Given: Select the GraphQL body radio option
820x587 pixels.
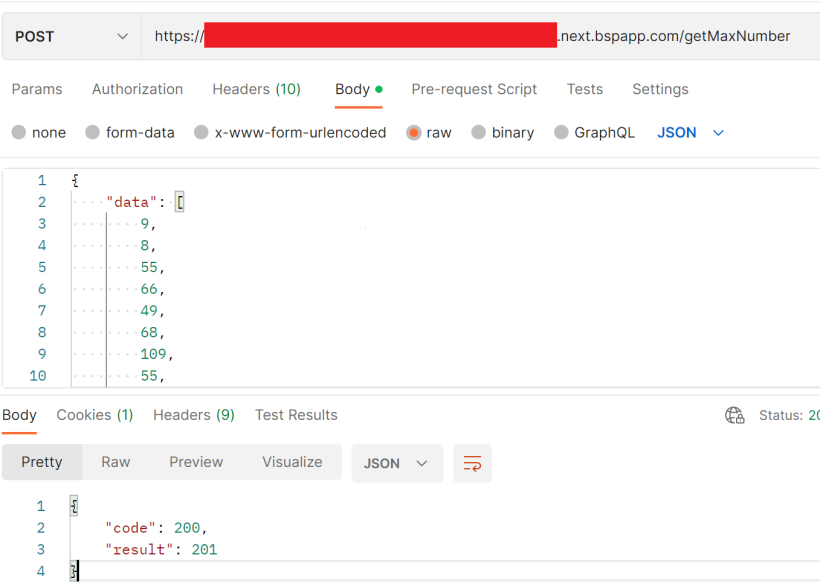Looking at the screenshot, I should coord(561,132).
